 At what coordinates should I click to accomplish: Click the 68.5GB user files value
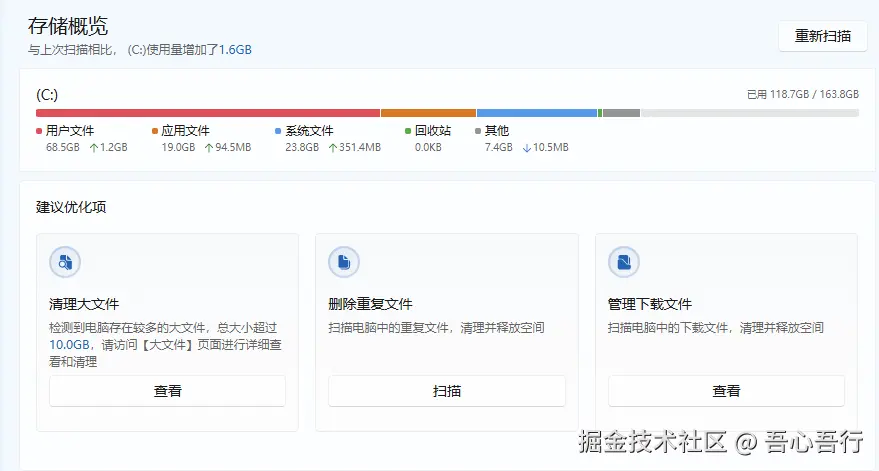click(63, 147)
